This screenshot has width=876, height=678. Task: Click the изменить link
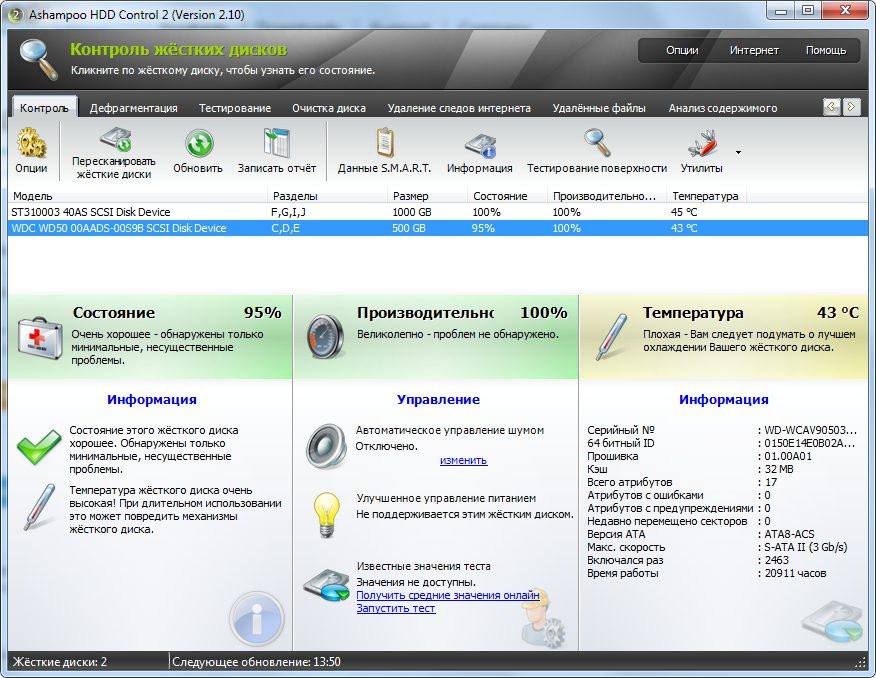tap(464, 460)
